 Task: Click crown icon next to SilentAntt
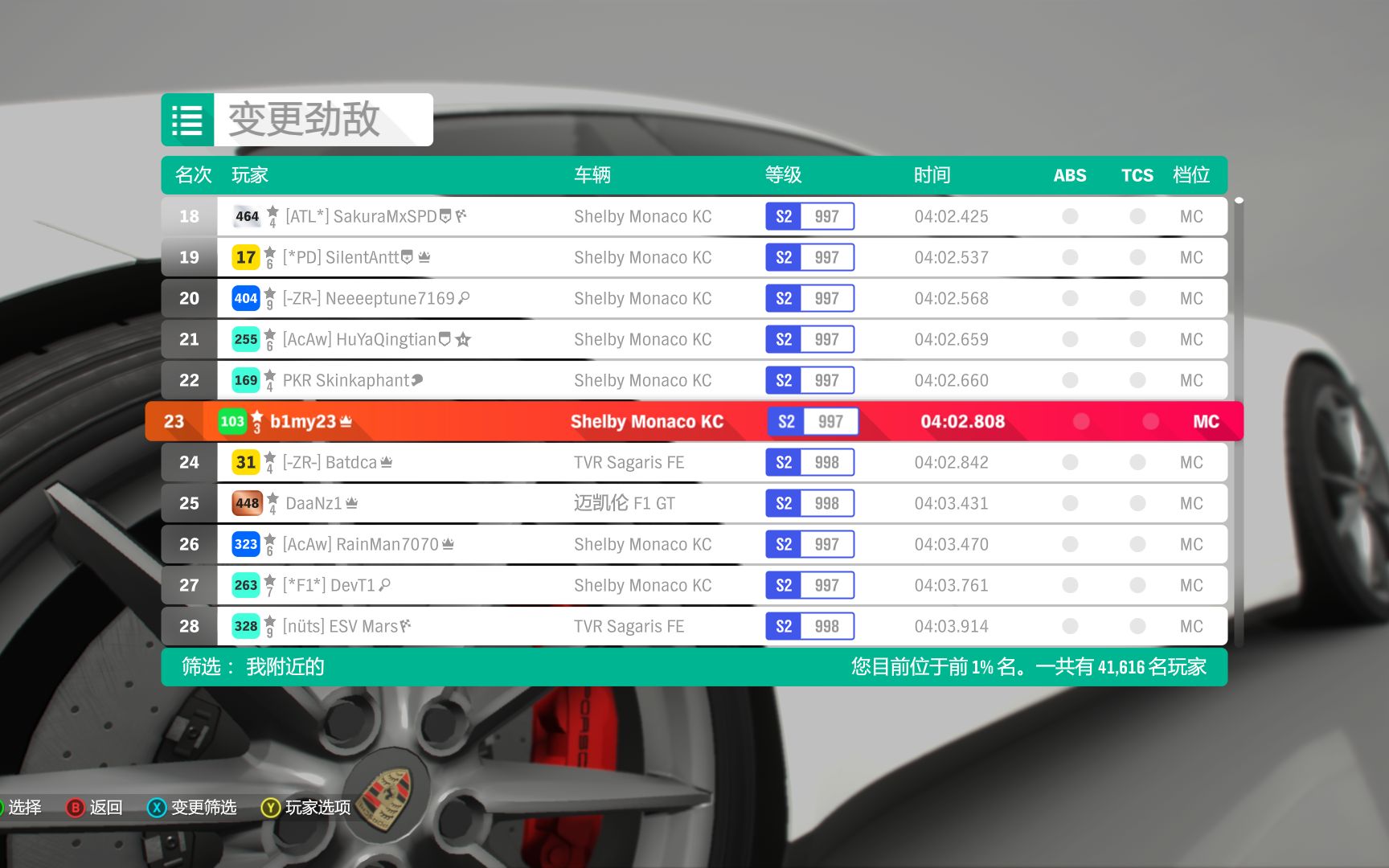pyautogui.click(x=424, y=257)
